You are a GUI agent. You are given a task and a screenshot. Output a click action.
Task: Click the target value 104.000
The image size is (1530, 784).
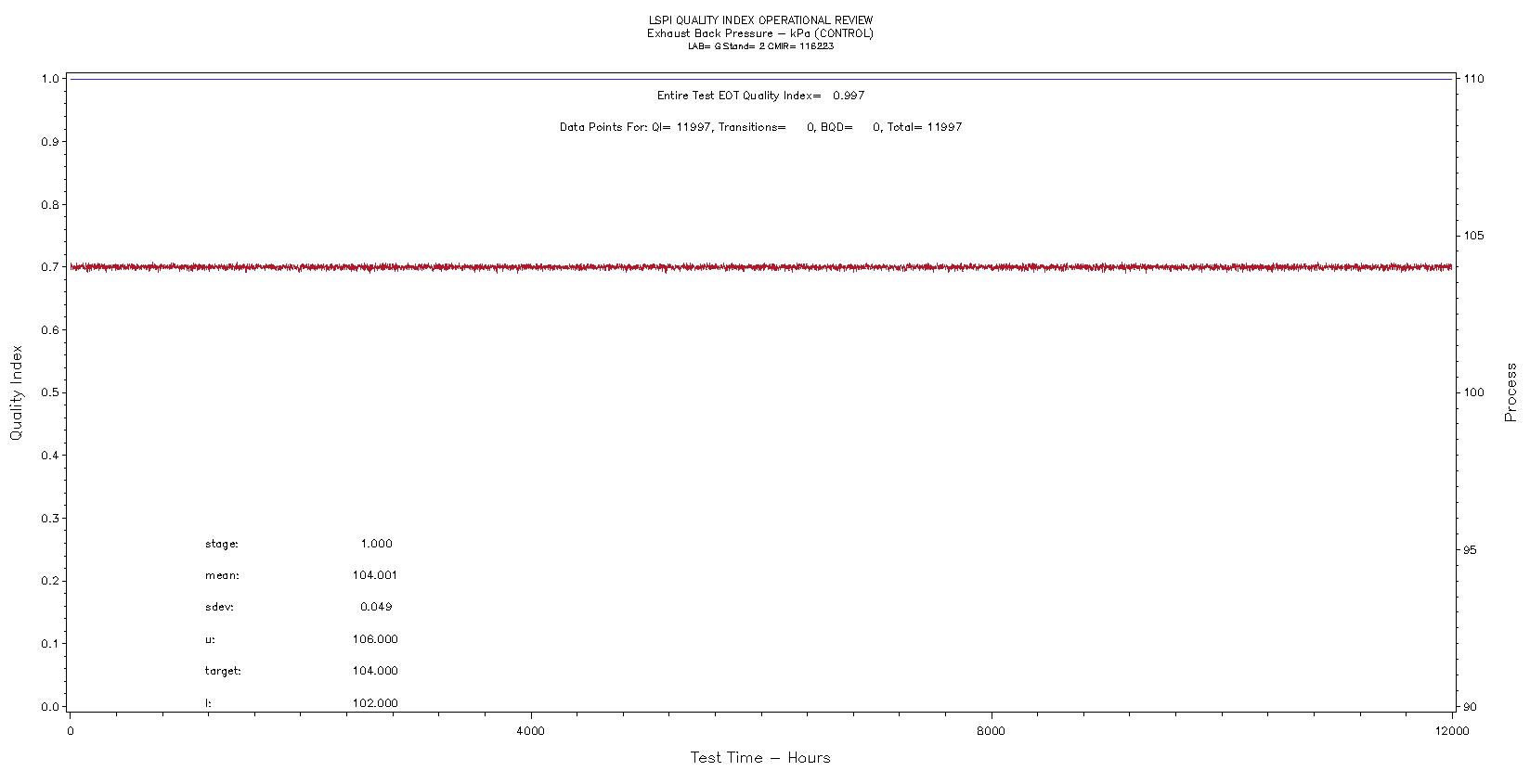tap(375, 671)
